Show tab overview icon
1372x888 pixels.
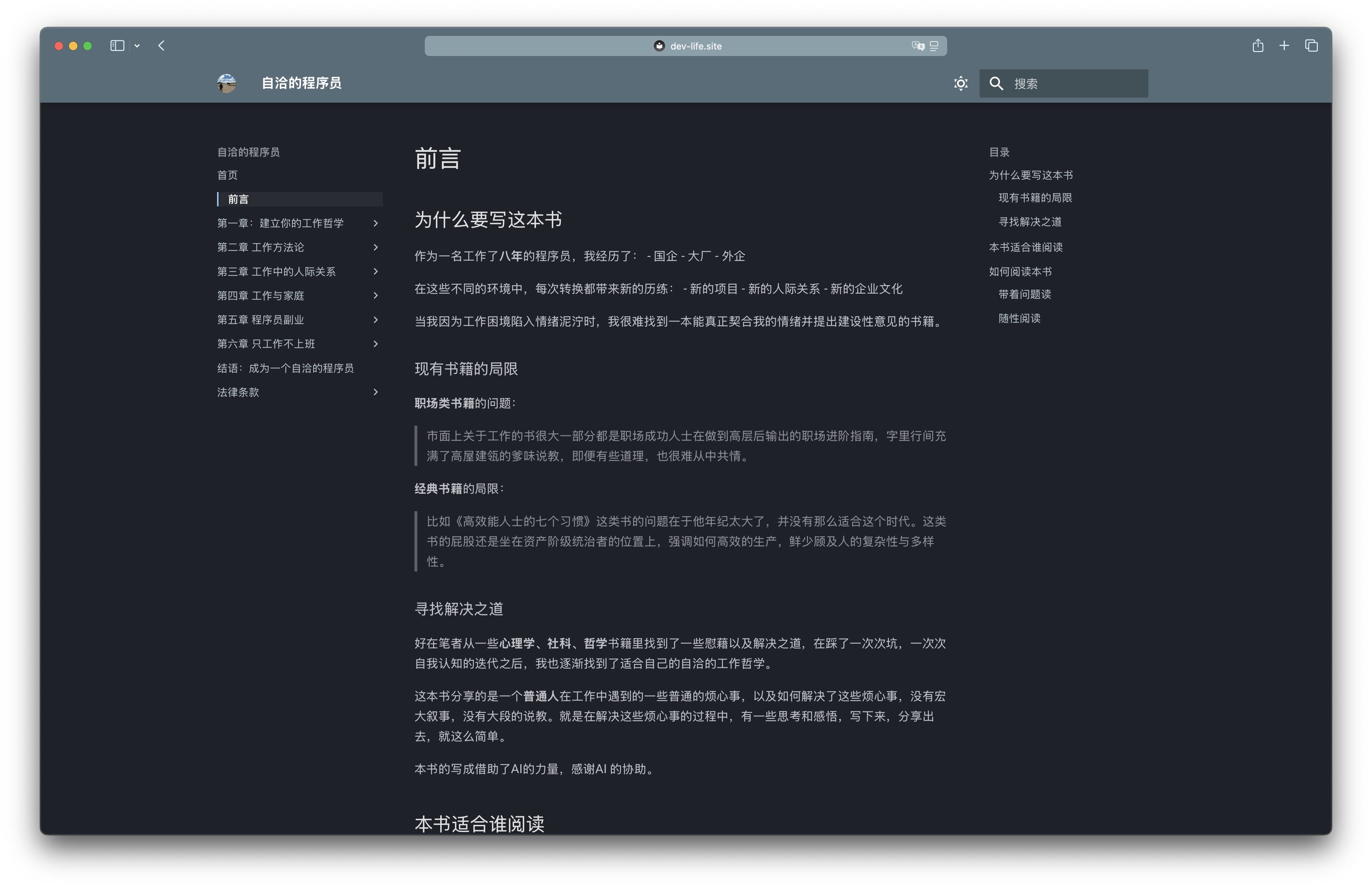(x=1311, y=46)
